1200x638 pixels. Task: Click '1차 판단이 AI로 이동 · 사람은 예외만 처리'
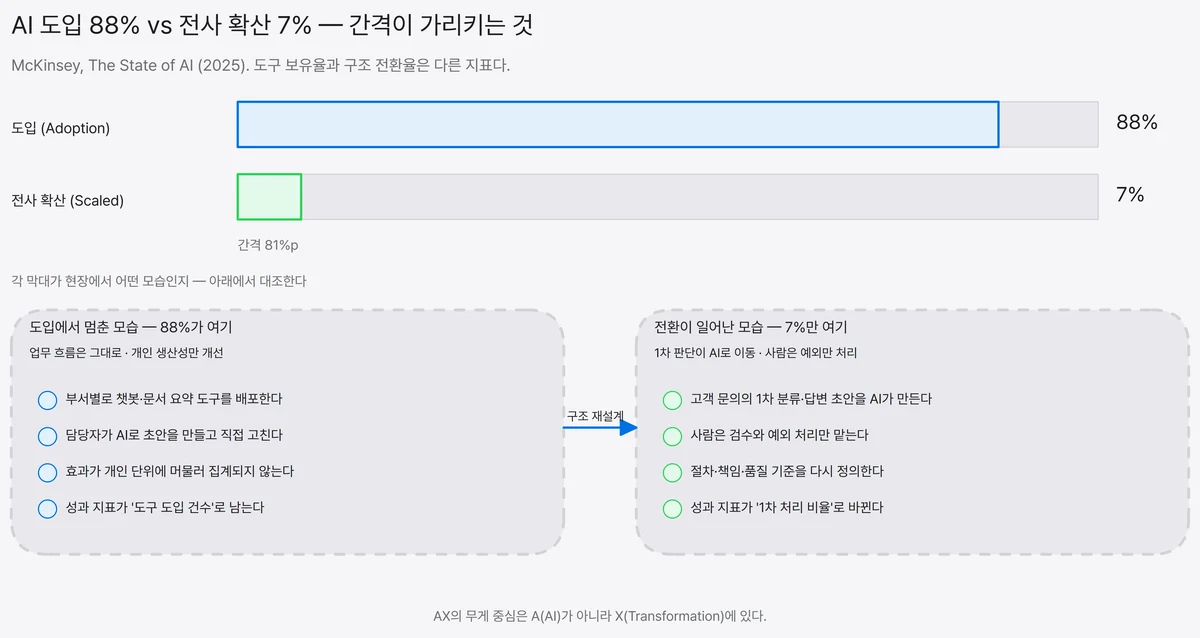click(755, 353)
